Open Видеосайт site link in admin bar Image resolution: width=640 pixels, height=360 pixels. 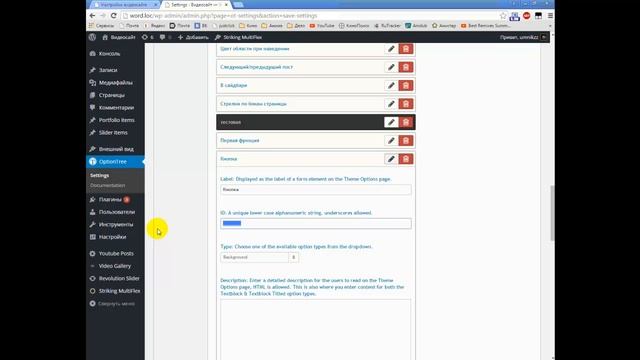[x=119, y=37]
